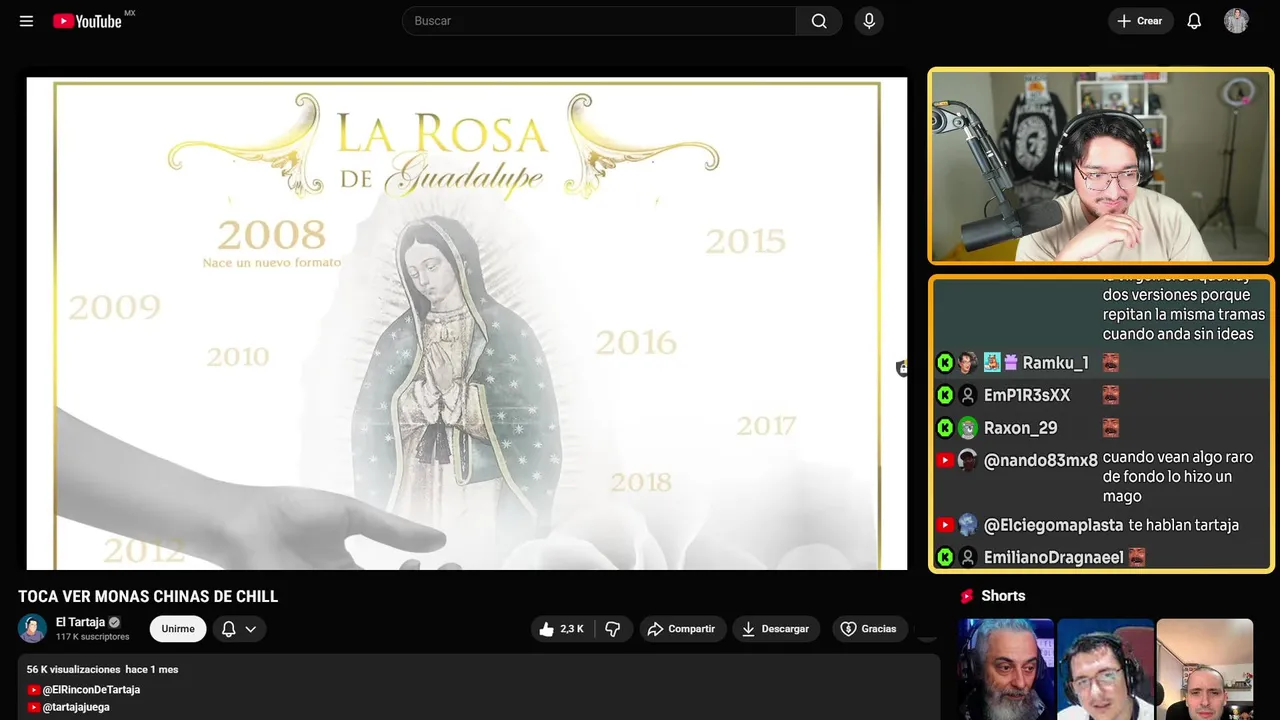This screenshot has width=1280, height=720.
Task: Click the Kick icon beside EmP1R3sXX
Action: pos(945,395)
